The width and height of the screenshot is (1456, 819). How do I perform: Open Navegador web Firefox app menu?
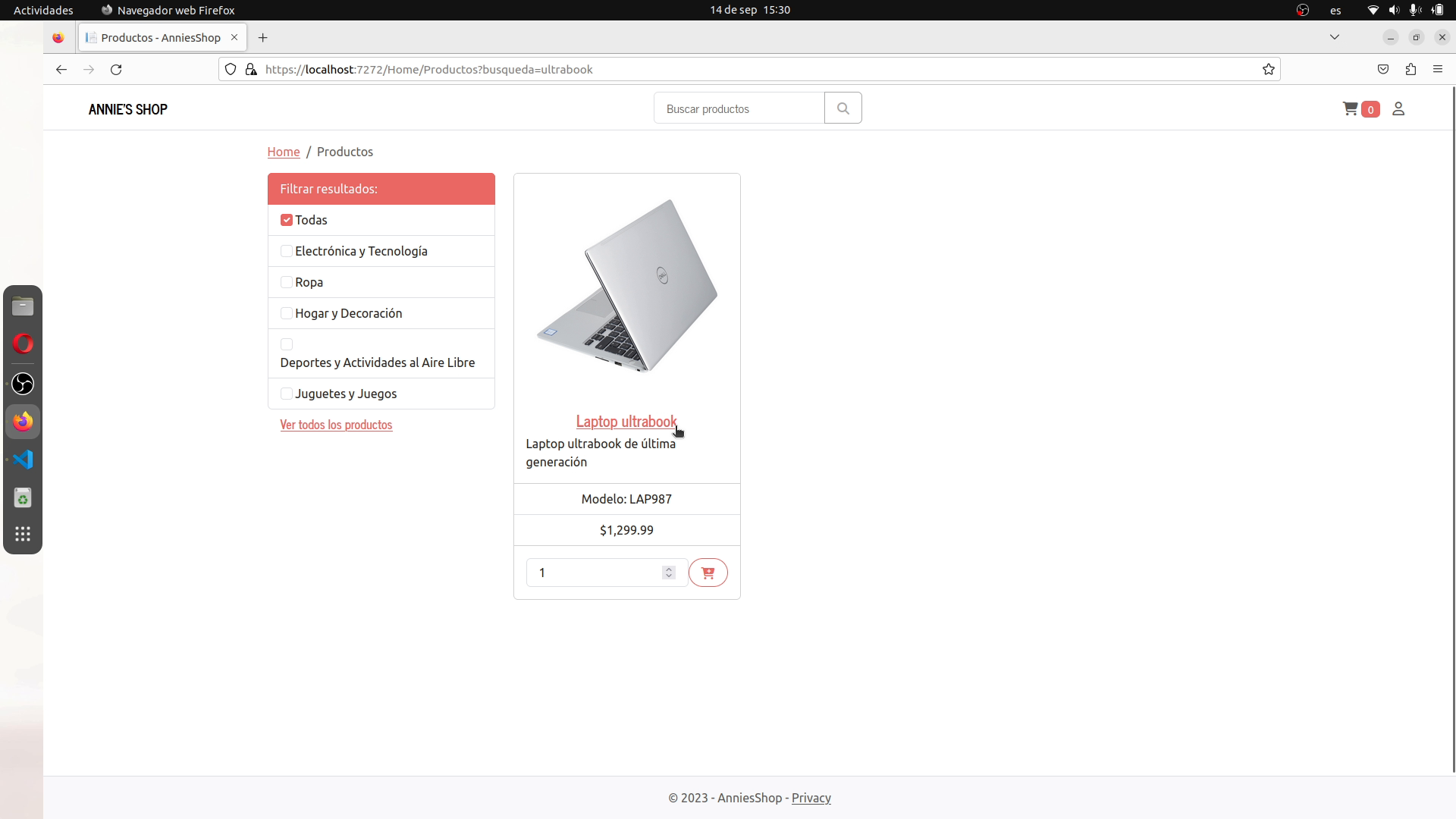(x=168, y=10)
